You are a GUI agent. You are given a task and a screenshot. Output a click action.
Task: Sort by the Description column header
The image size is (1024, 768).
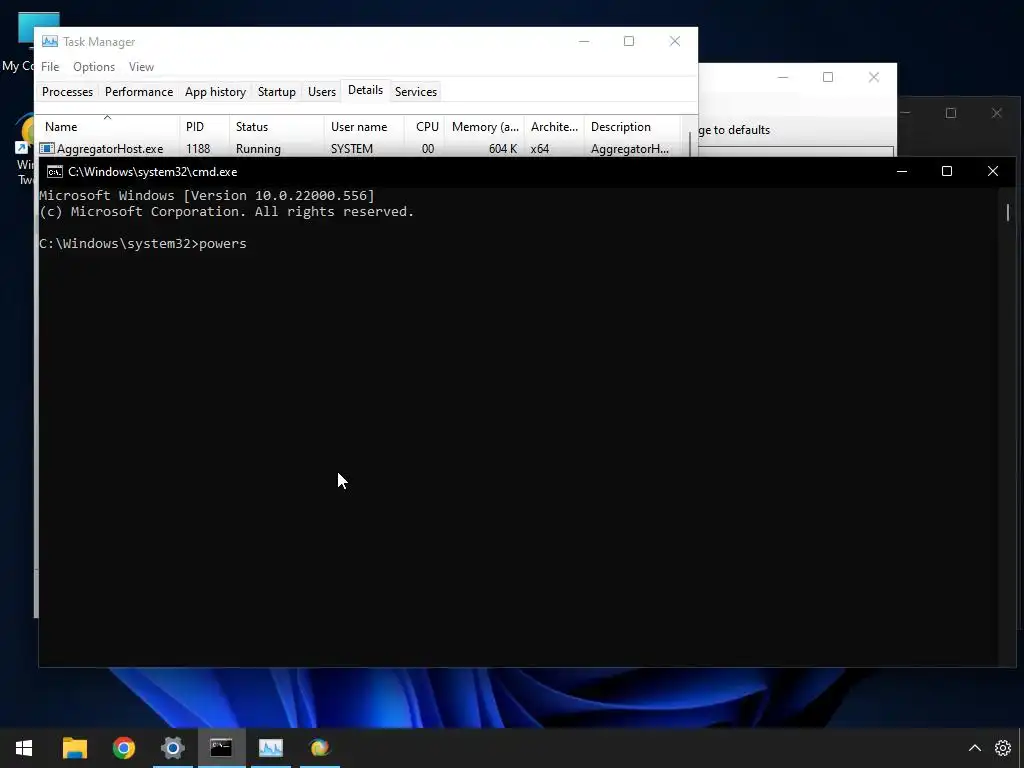click(632, 127)
